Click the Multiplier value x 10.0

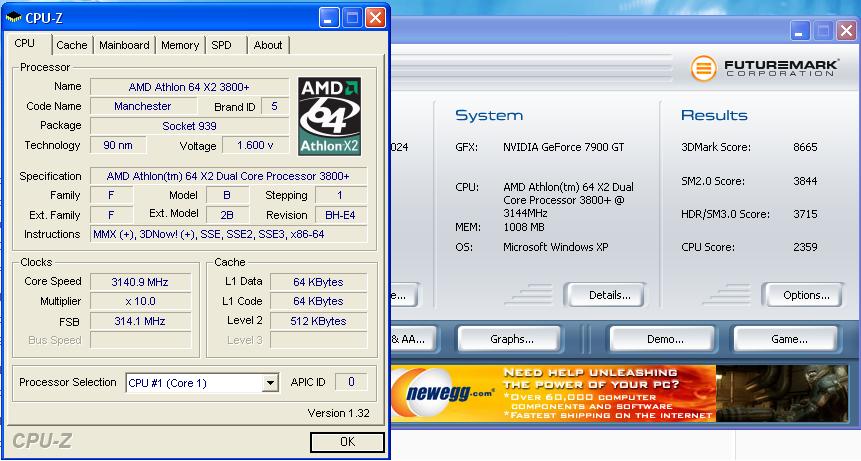coord(140,301)
